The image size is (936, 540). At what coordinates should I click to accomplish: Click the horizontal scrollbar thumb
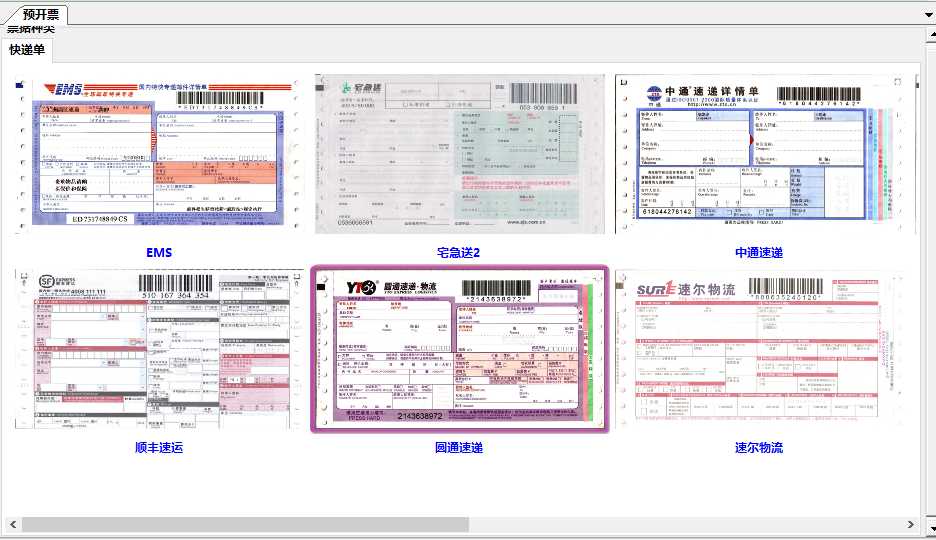(245, 524)
